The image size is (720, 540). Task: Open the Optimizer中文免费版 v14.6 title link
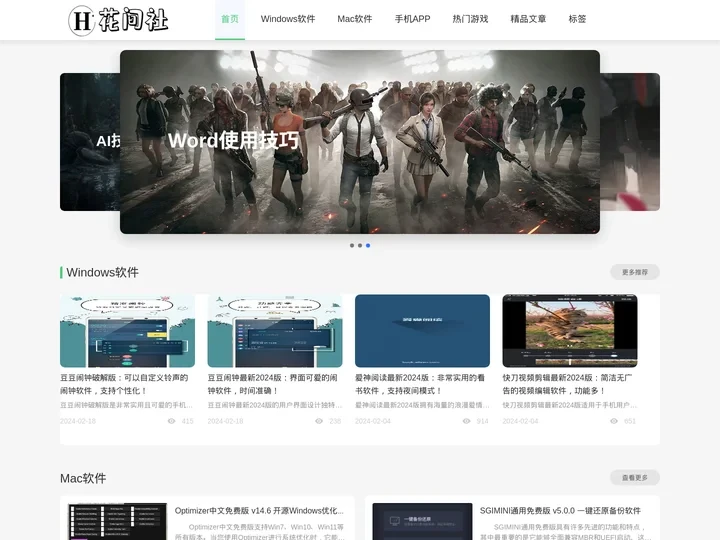point(259,511)
